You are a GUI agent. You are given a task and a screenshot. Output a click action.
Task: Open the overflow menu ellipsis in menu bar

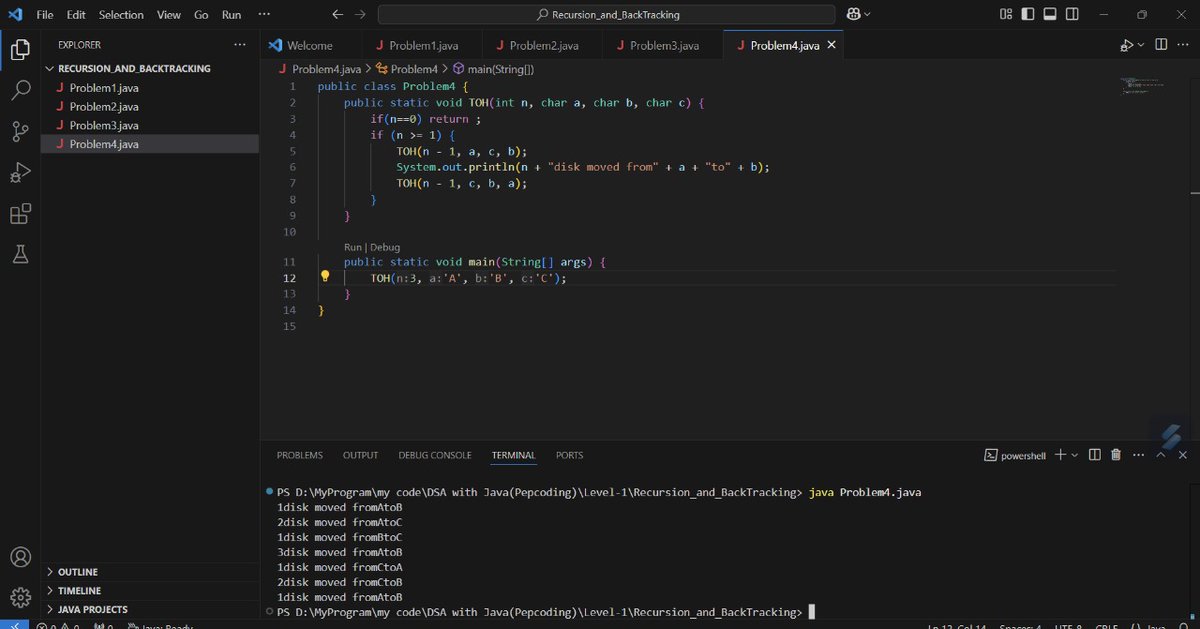point(264,15)
